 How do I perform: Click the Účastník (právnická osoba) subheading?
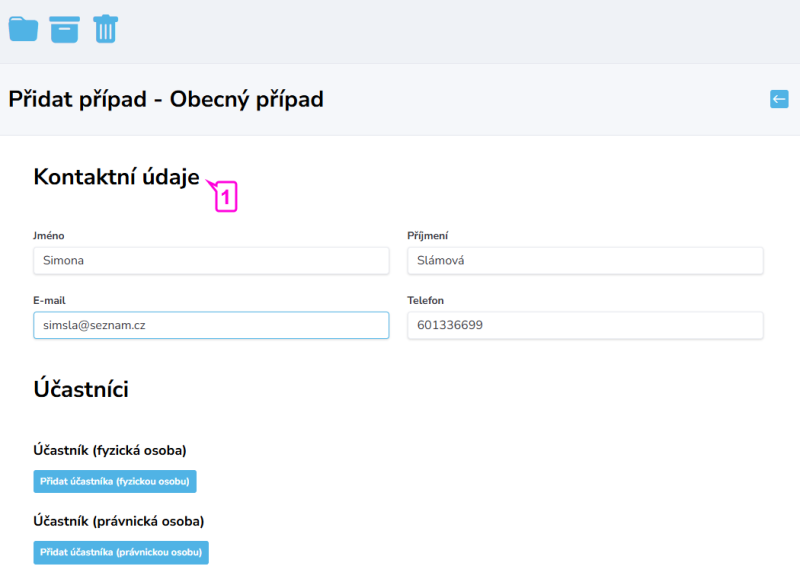coord(118,521)
